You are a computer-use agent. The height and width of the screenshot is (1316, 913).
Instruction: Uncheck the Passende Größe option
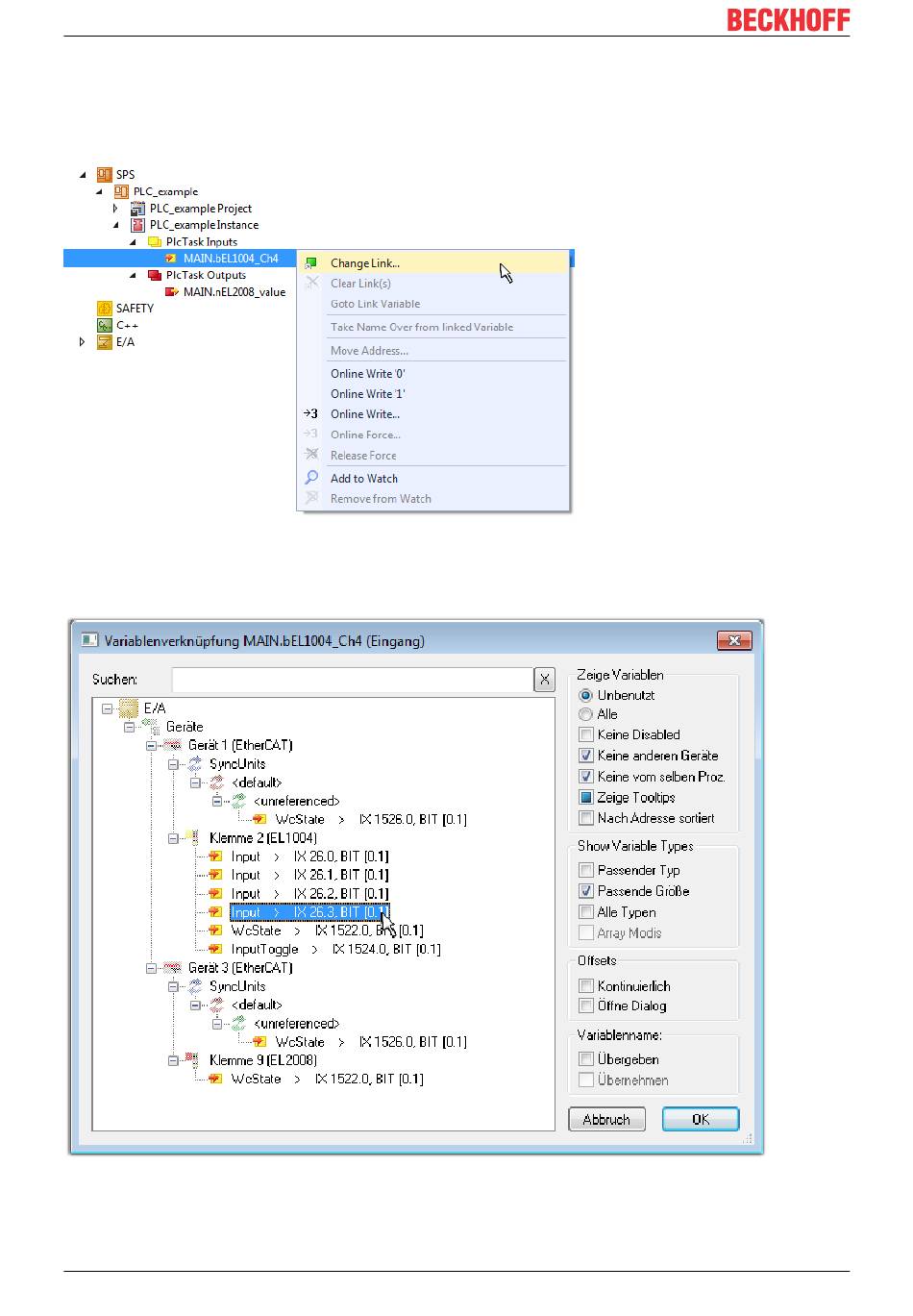586,891
